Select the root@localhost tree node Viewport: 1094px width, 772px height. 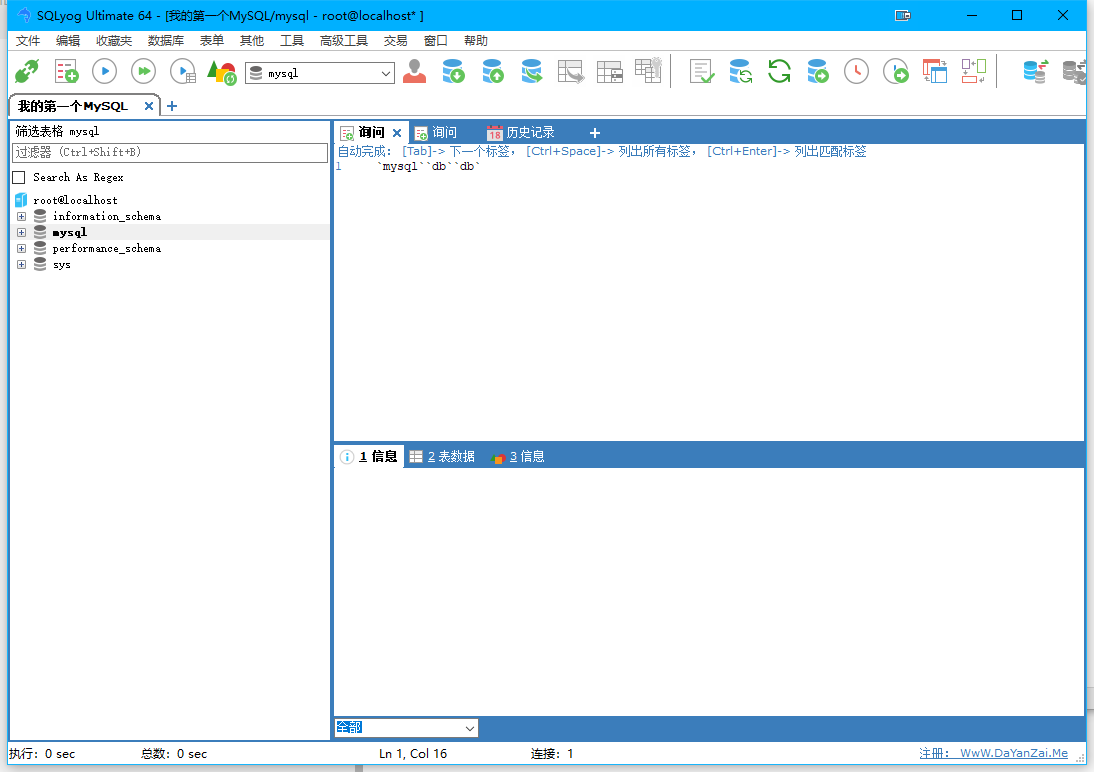point(75,200)
